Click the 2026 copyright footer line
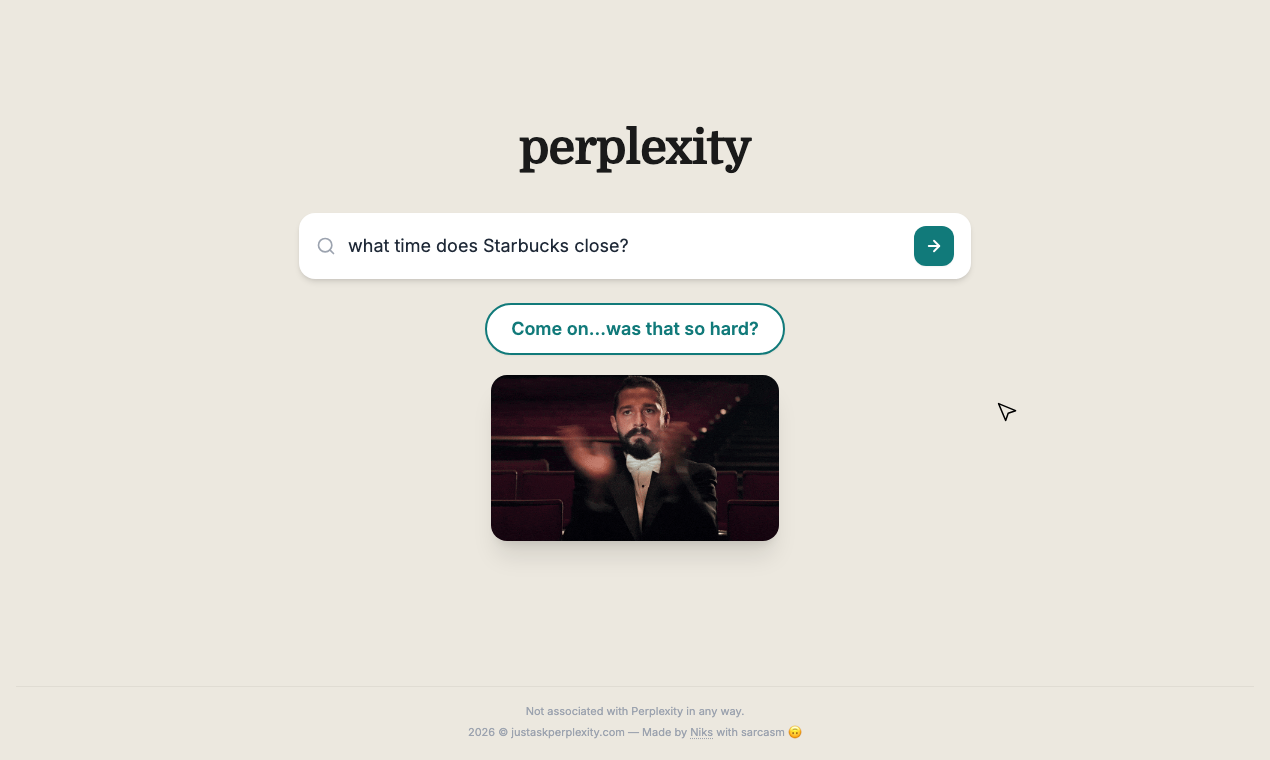Image resolution: width=1270 pixels, height=760 pixels. (634, 732)
